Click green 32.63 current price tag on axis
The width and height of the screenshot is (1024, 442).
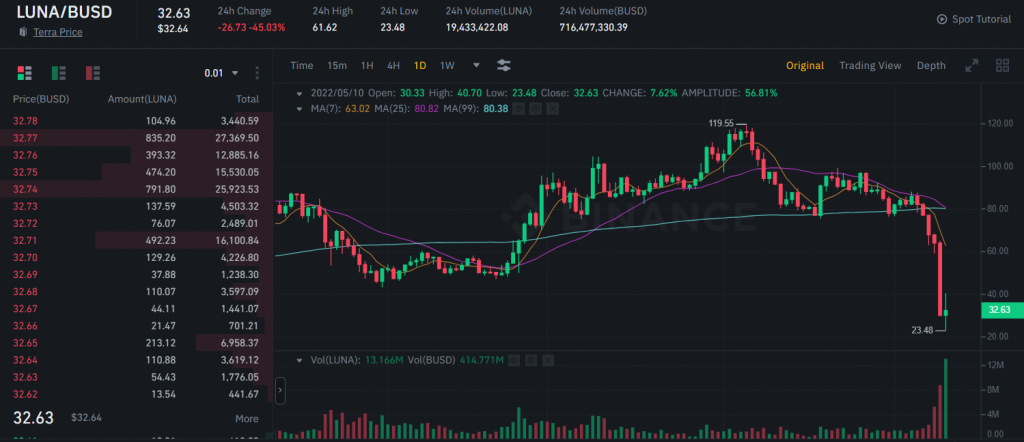click(x=1000, y=310)
